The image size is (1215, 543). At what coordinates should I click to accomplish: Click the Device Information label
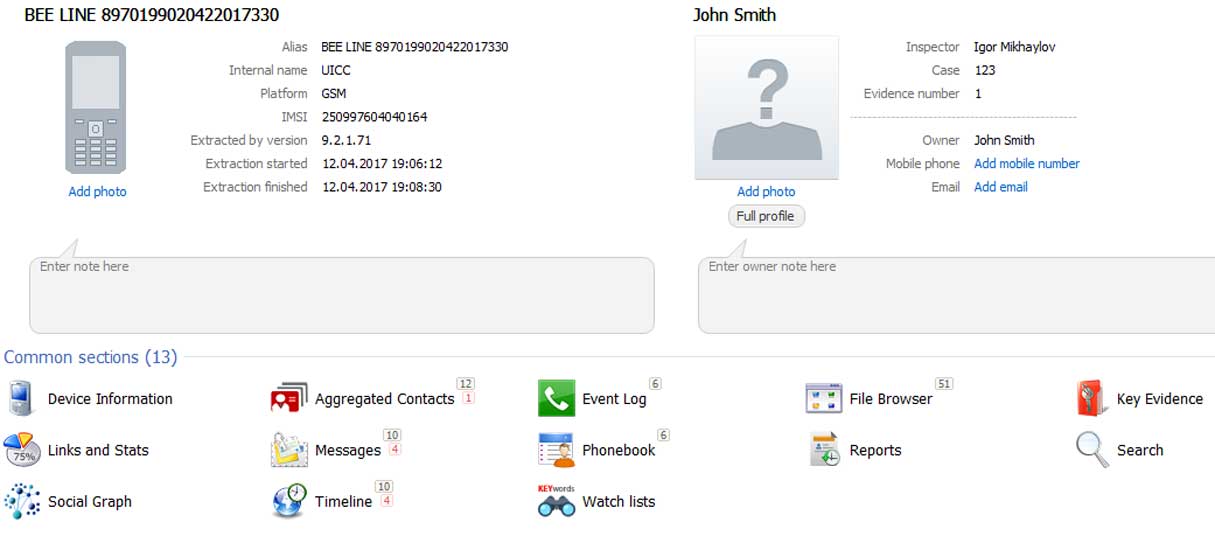(x=110, y=399)
